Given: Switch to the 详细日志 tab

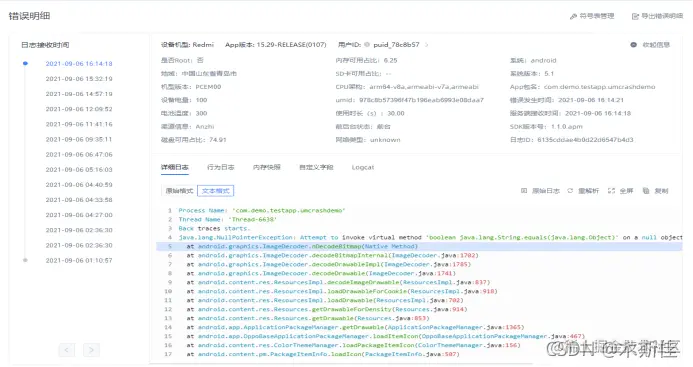Looking at the screenshot, I should click(x=175, y=167).
